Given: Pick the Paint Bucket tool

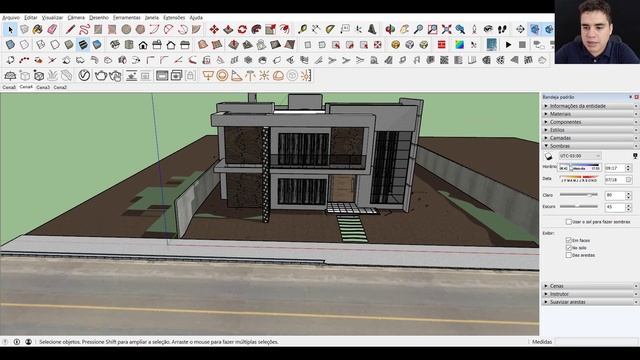Looking at the screenshot, I should click(38, 29).
